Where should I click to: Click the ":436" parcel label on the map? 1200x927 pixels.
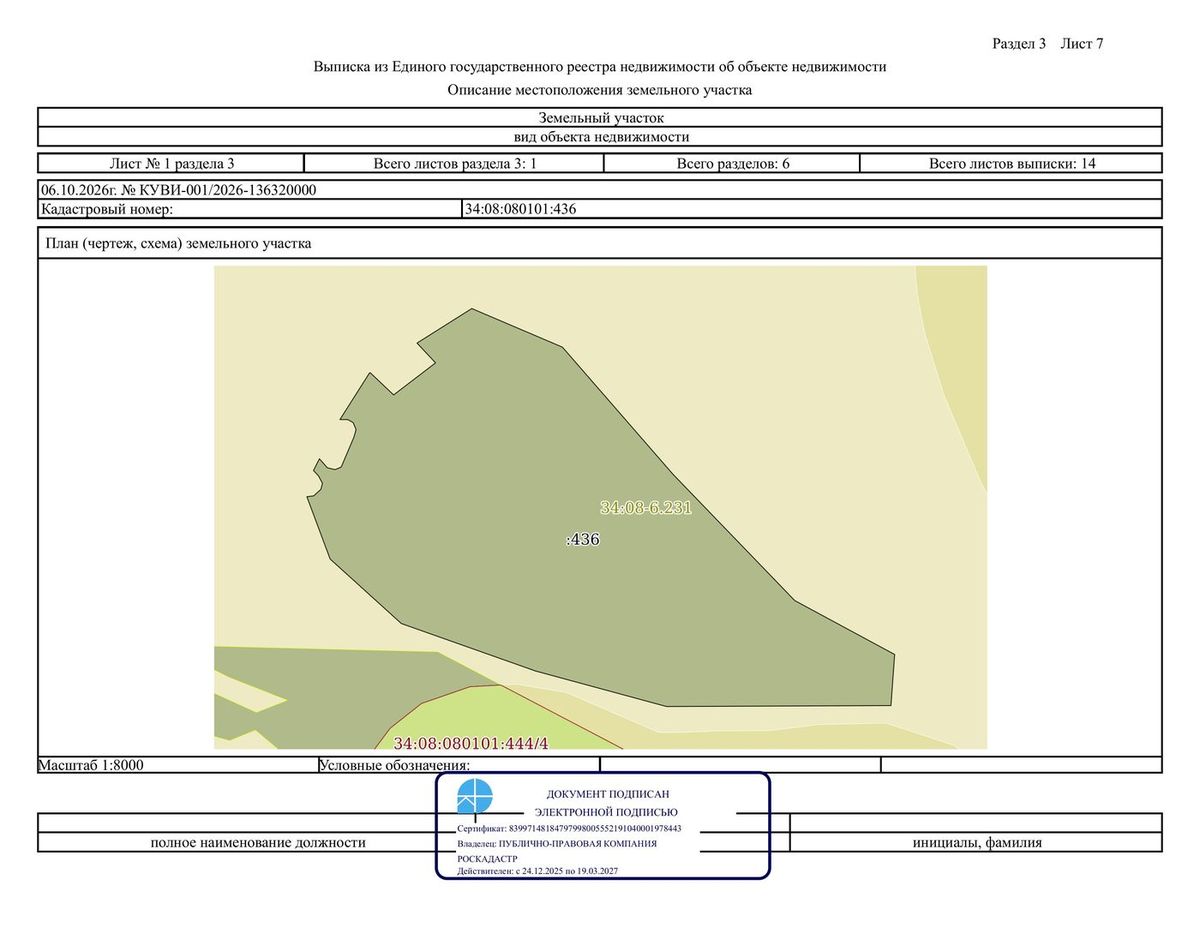(x=582, y=539)
